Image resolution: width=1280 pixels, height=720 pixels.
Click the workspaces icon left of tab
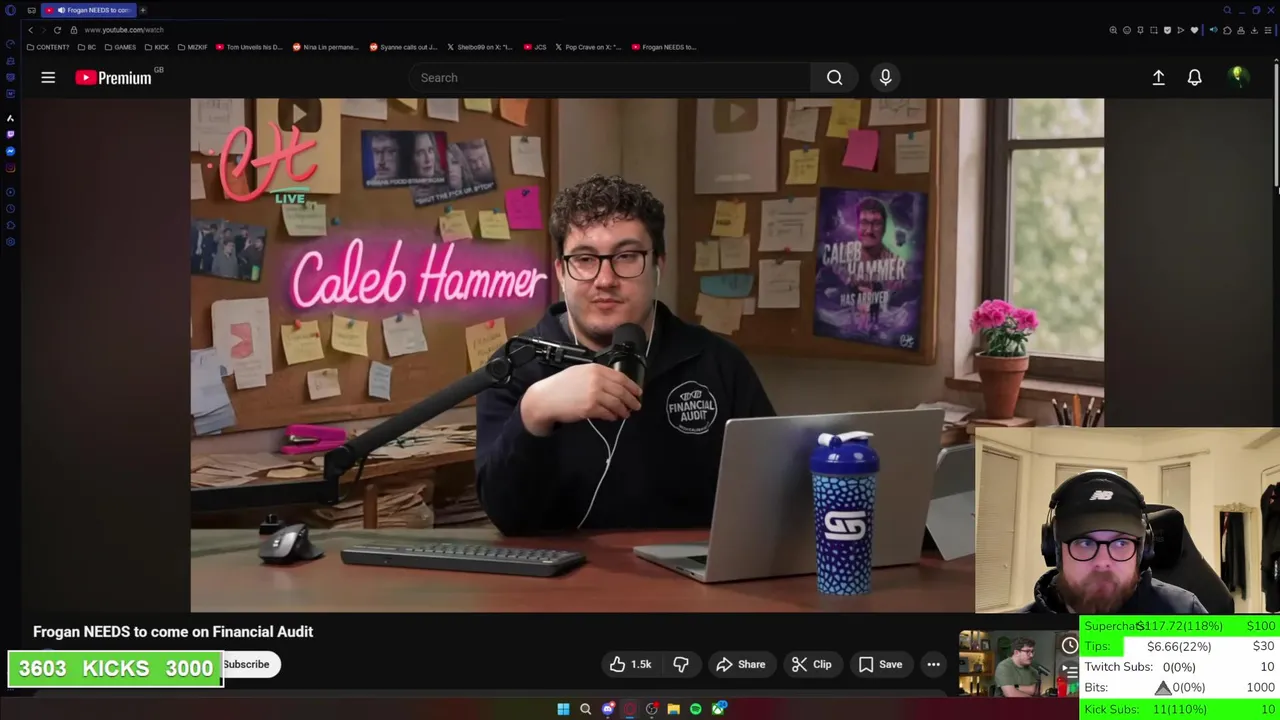click(31, 10)
